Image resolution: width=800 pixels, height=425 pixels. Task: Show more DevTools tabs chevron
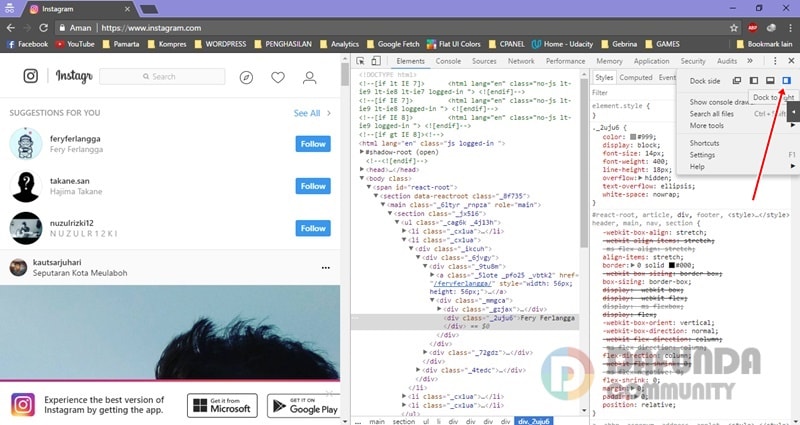749,61
